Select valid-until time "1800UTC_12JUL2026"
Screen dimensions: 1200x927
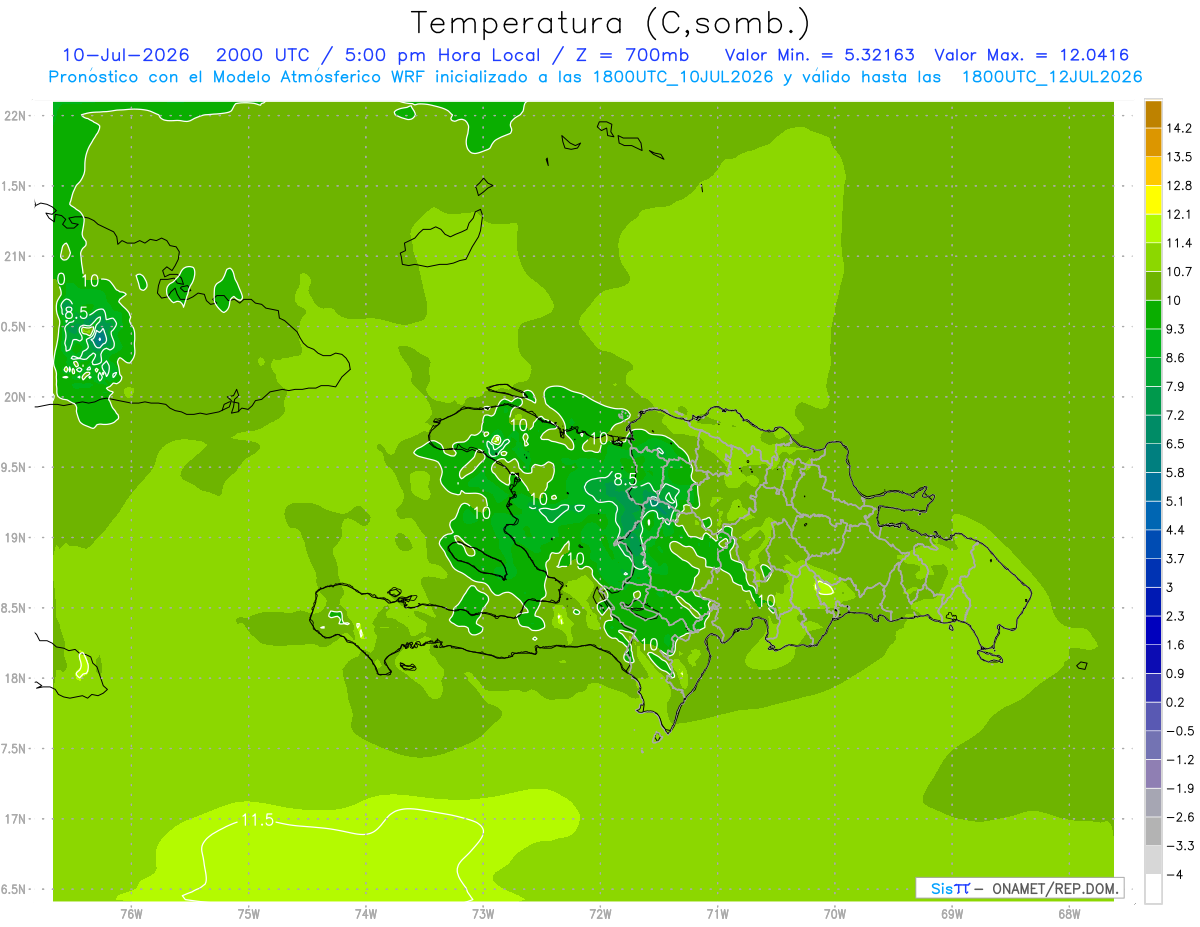point(1052,77)
